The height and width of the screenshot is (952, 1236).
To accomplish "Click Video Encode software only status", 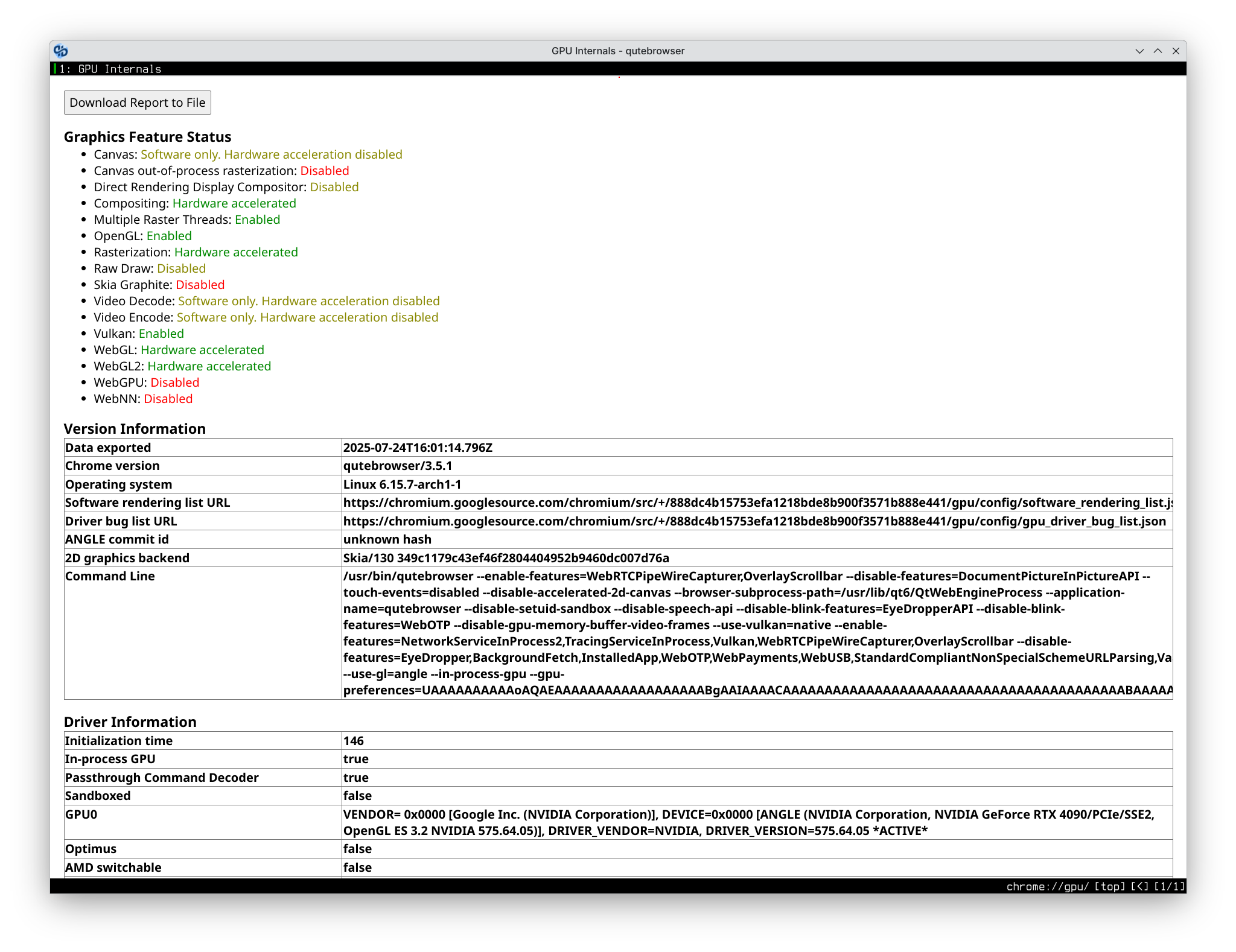I will click(x=308, y=317).
